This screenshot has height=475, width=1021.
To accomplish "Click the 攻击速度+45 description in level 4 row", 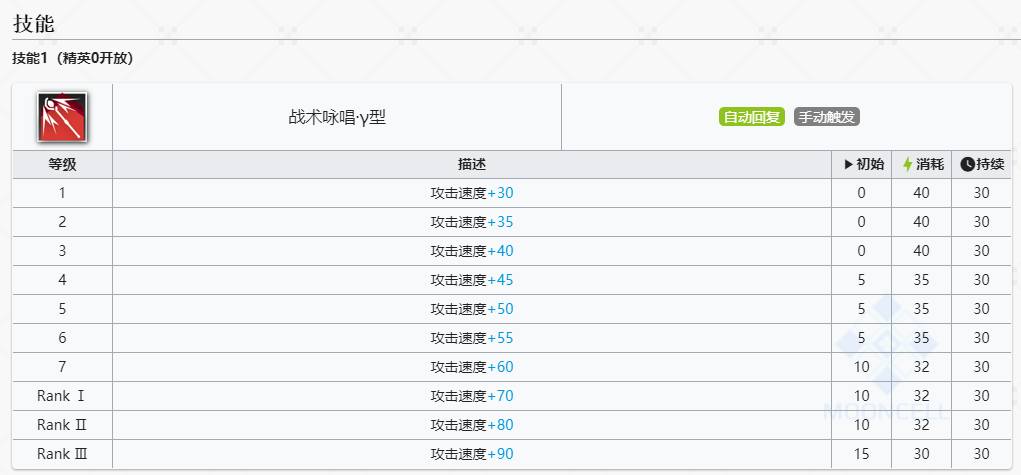I will tap(471, 280).
